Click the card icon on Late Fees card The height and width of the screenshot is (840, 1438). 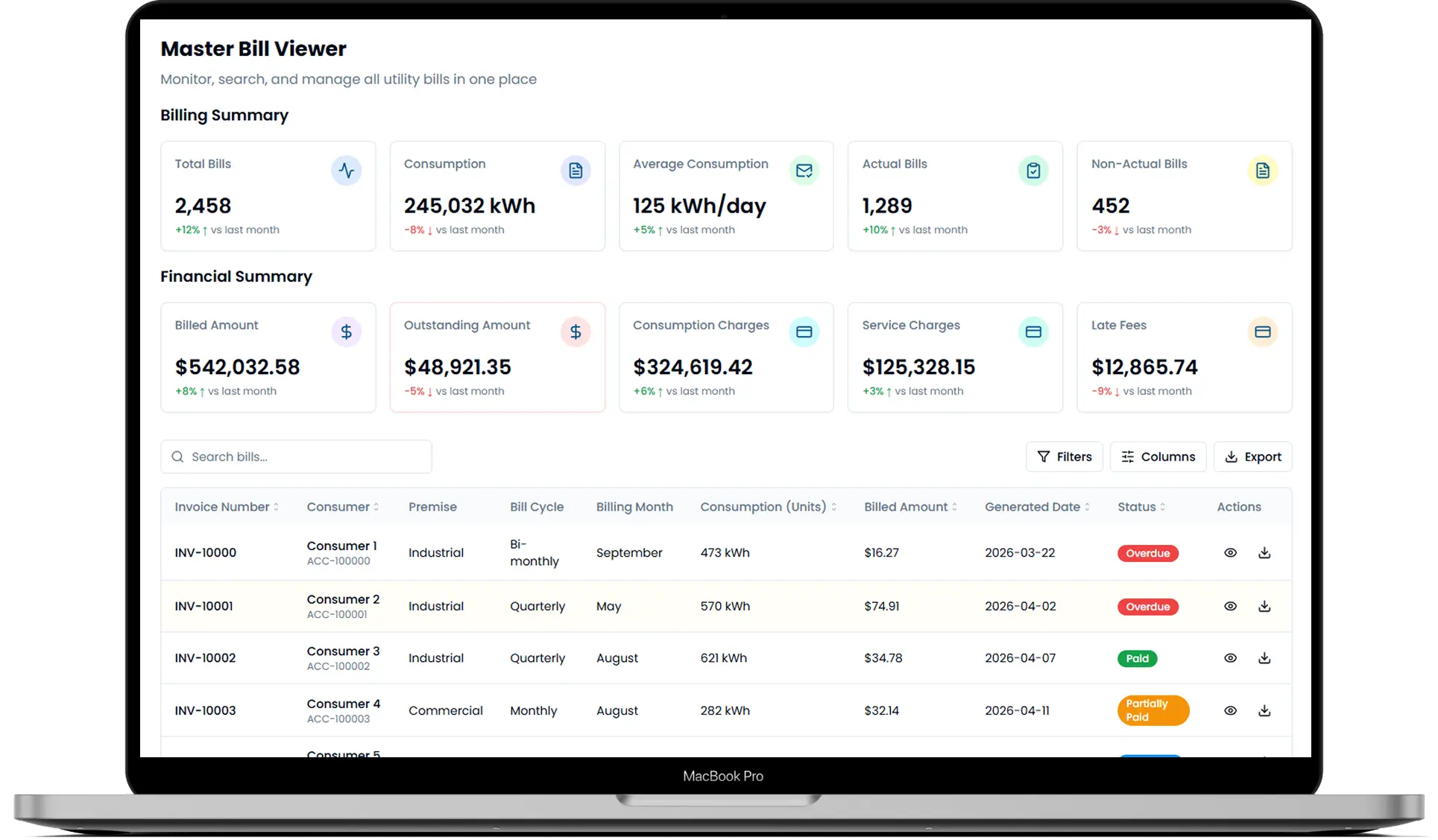[x=1262, y=332]
